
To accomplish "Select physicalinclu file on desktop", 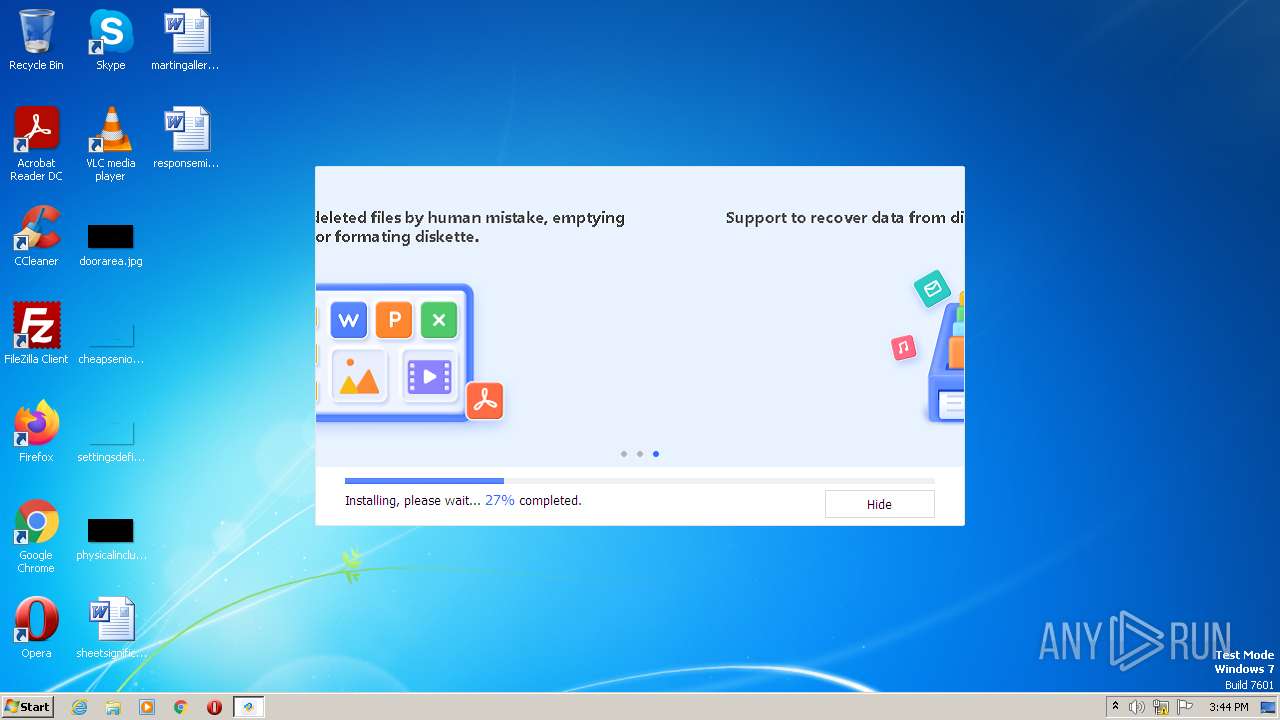I will click(x=110, y=539).
